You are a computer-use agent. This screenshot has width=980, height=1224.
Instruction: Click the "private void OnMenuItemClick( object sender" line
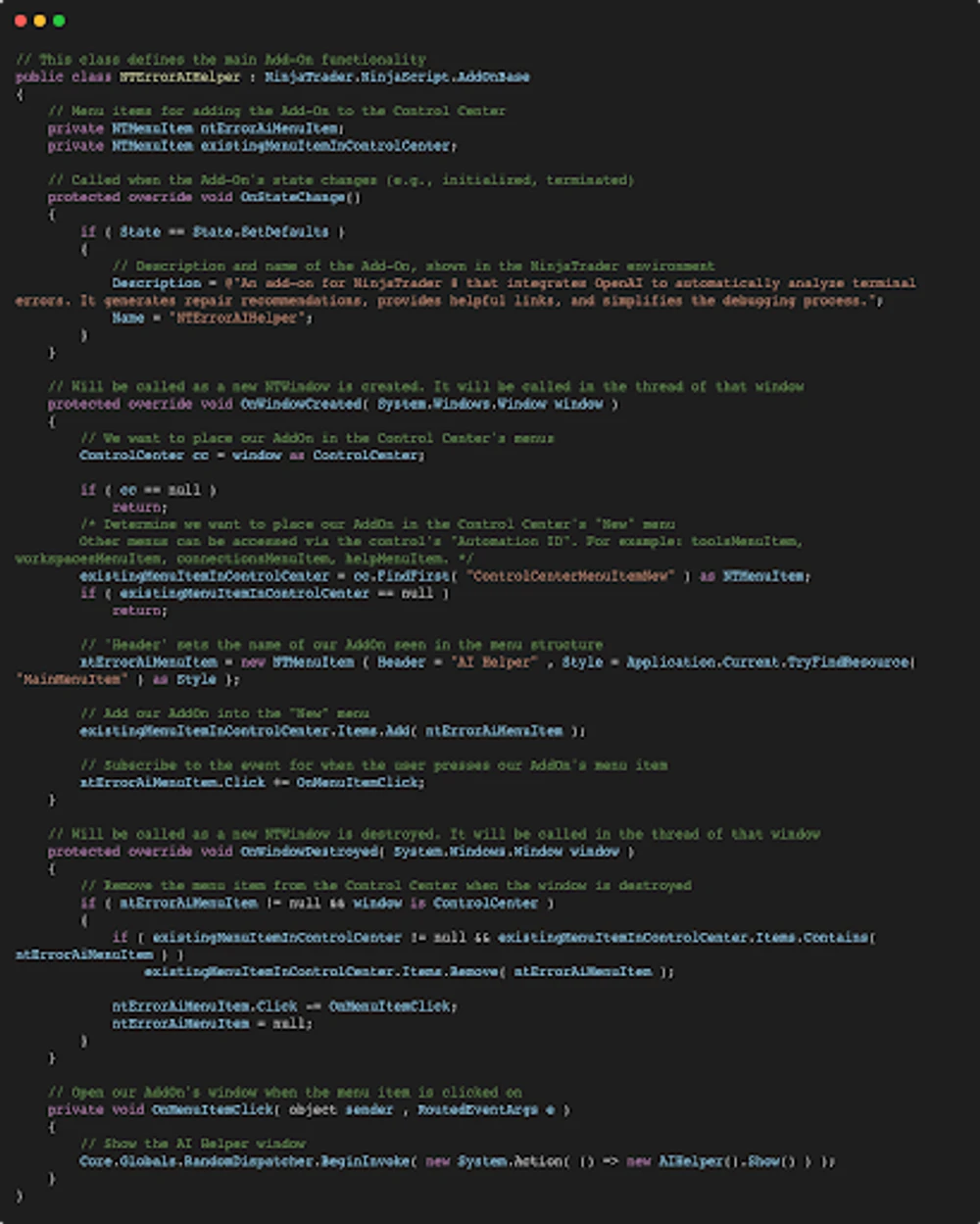tap(309, 1109)
